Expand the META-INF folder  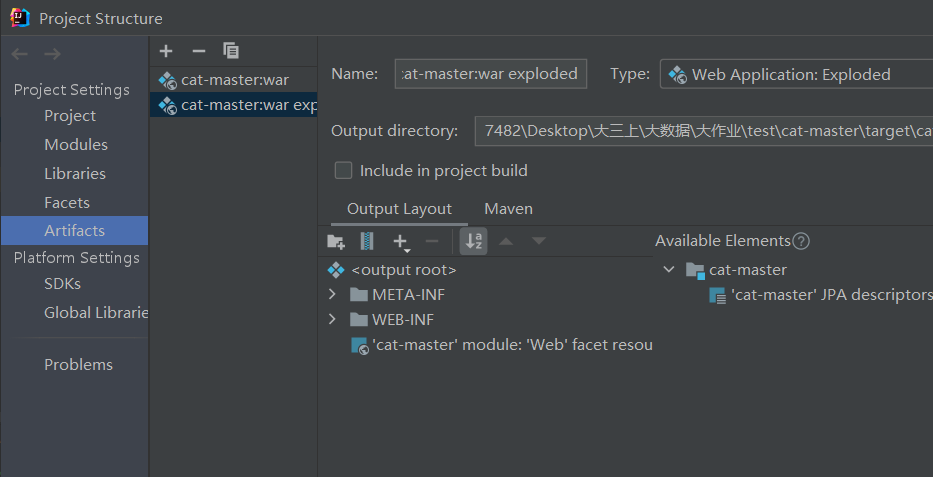click(x=333, y=295)
